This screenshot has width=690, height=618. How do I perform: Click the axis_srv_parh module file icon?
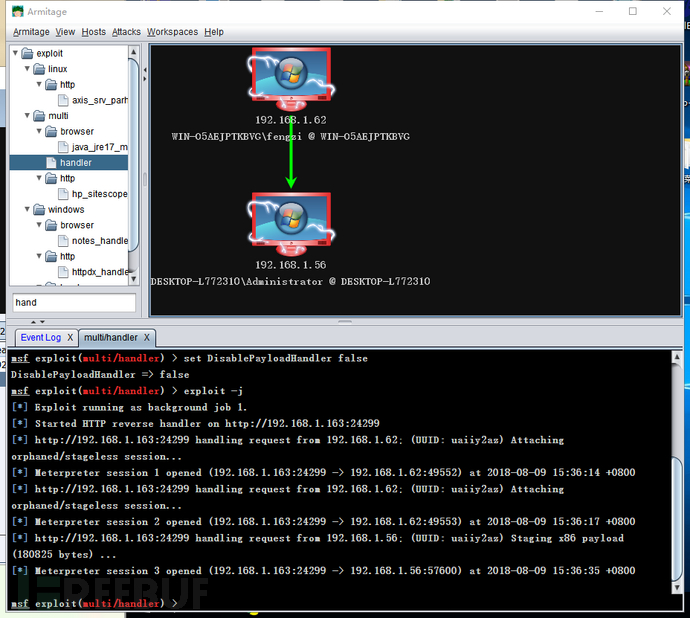[x=63, y=100]
